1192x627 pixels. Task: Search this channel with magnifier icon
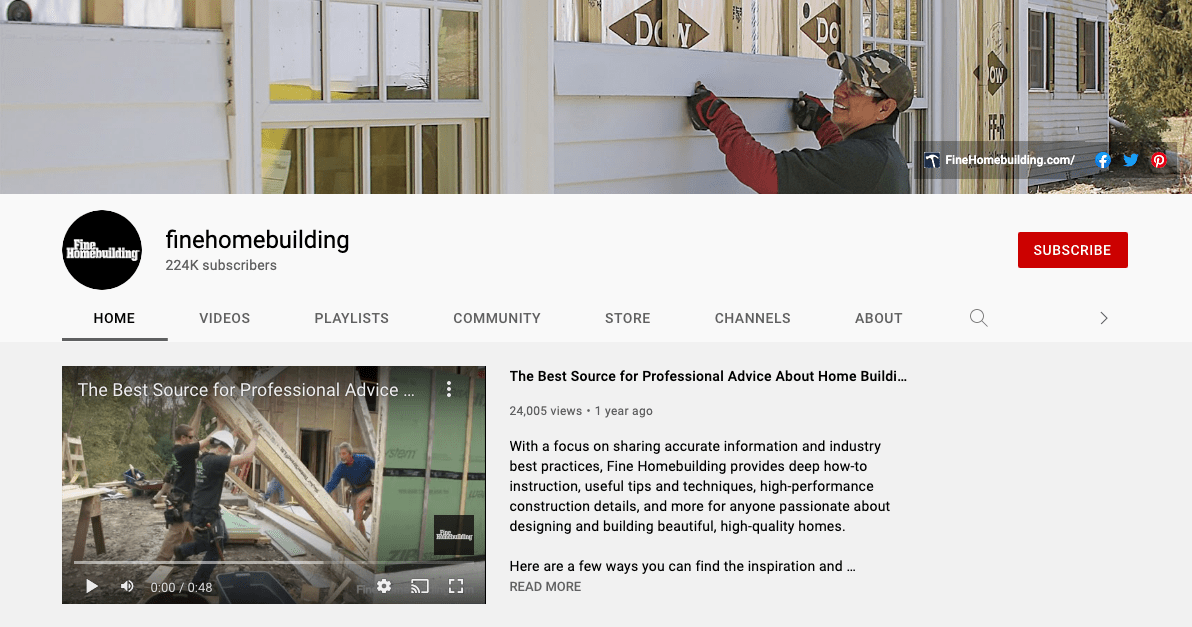(x=978, y=318)
